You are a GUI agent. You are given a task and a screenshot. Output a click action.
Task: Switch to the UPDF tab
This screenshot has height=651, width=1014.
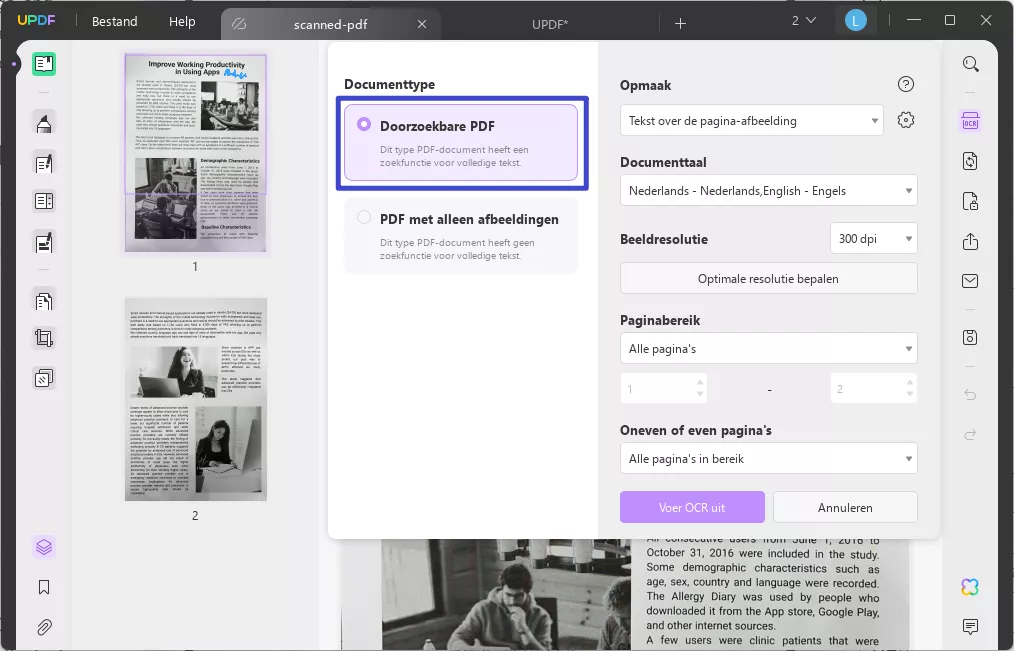click(x=550, y=23)
